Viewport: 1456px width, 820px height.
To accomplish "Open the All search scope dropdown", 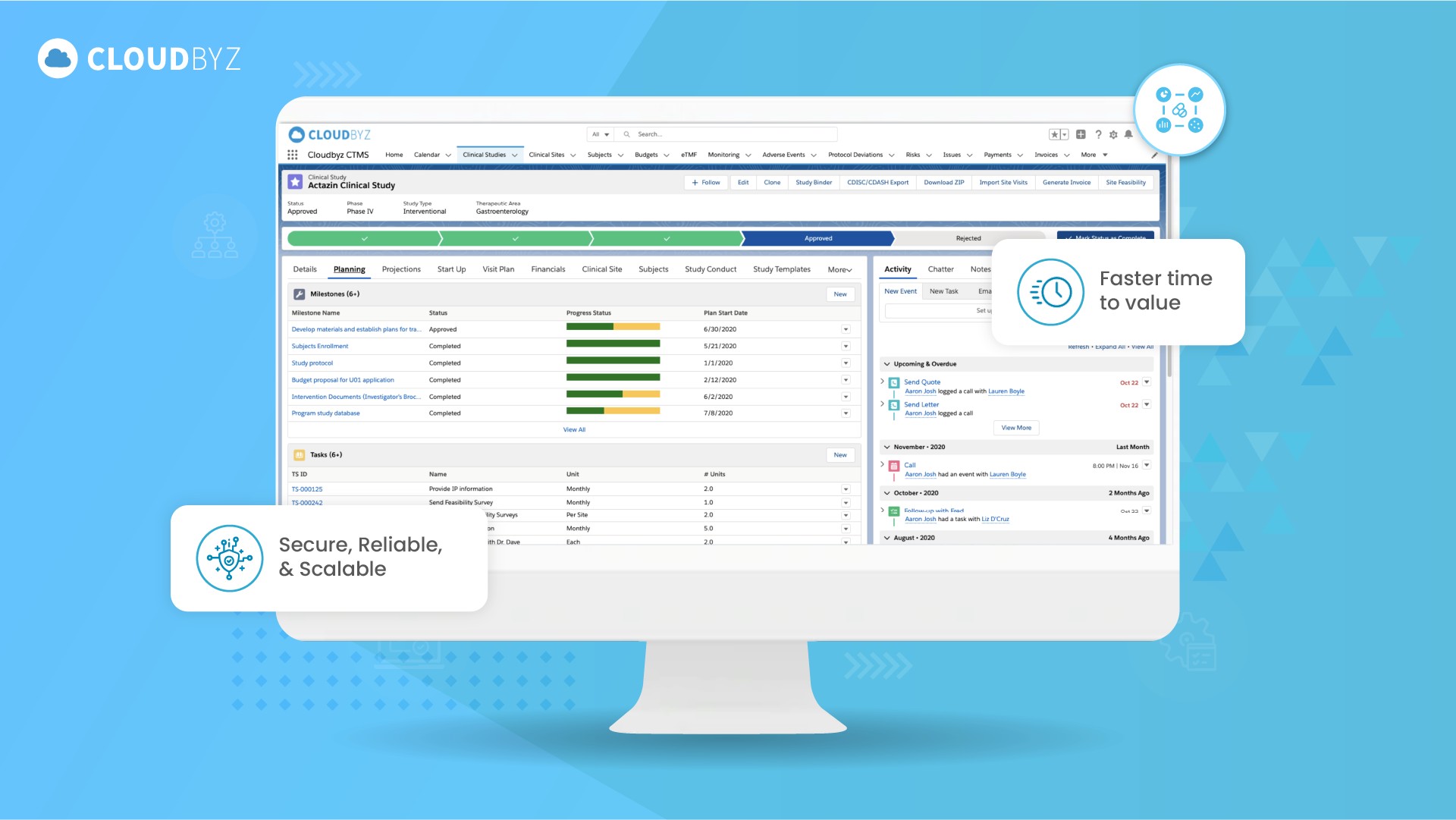I will coord(601,134).
